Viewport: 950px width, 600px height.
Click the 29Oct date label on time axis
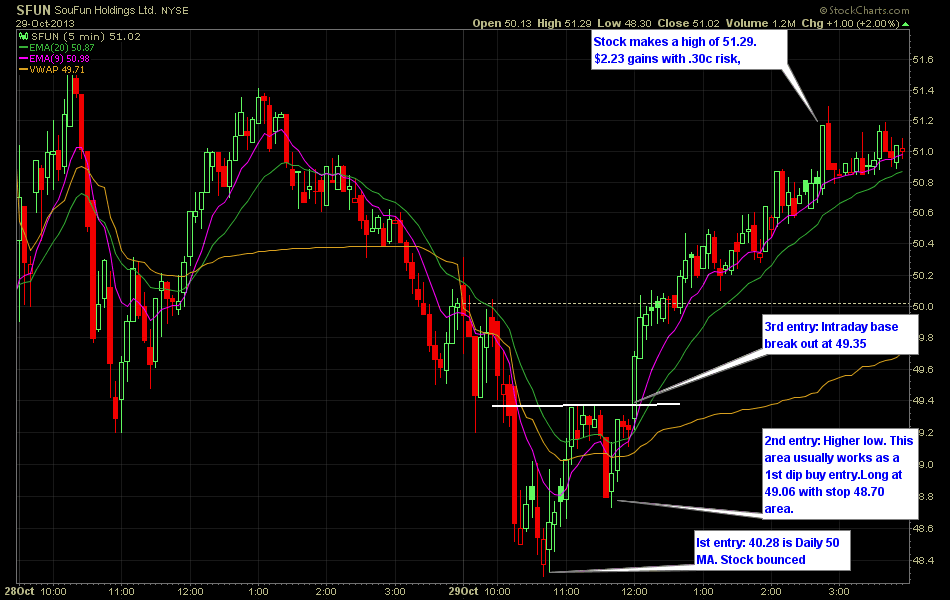463,592
